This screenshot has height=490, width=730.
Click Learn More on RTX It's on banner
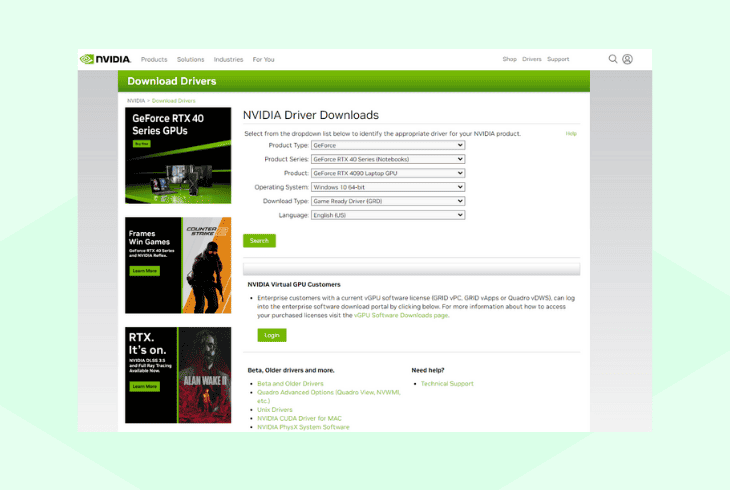(x=145, y=386)
